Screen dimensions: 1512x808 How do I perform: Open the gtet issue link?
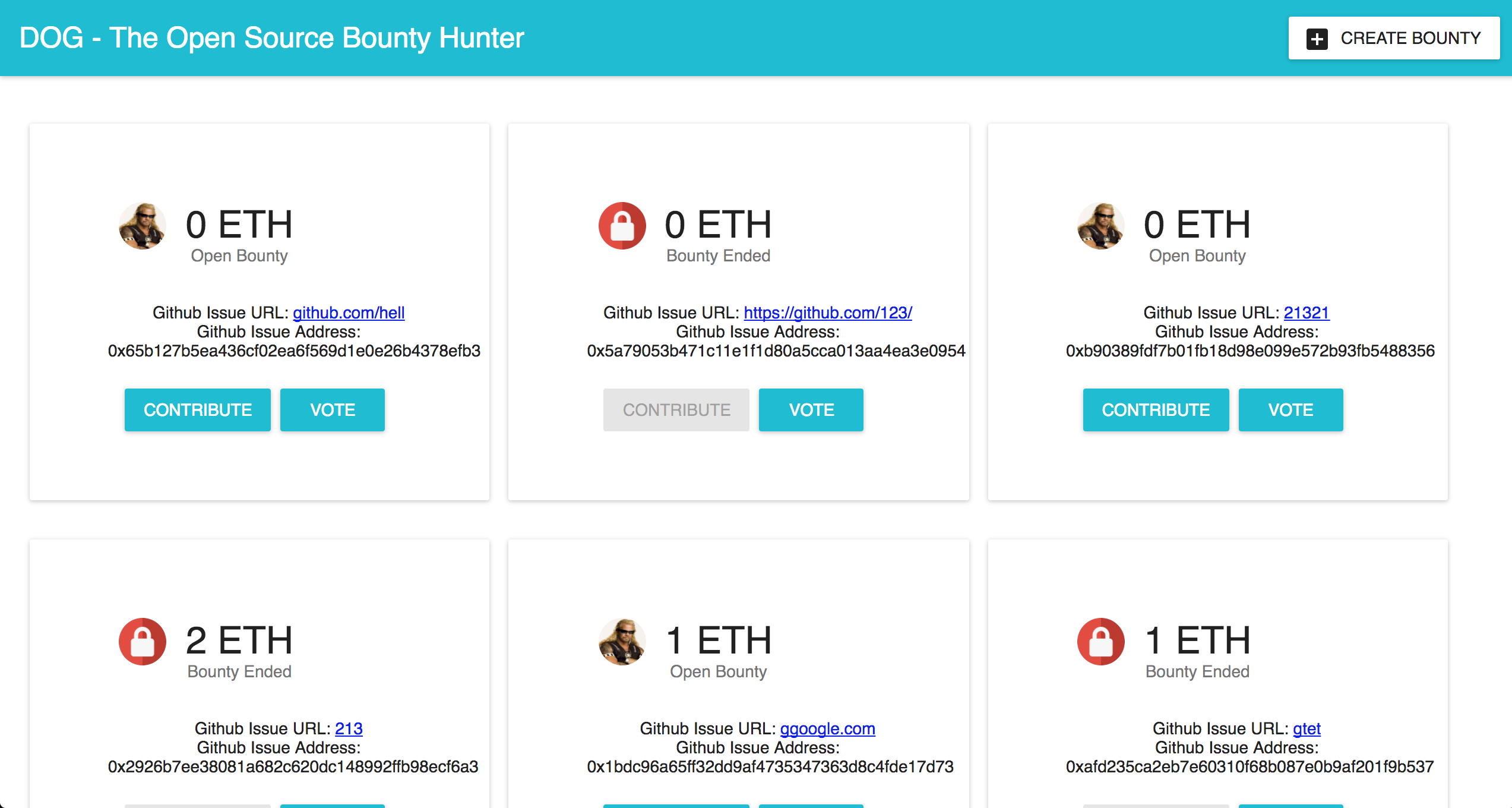tap(1307, 728)
